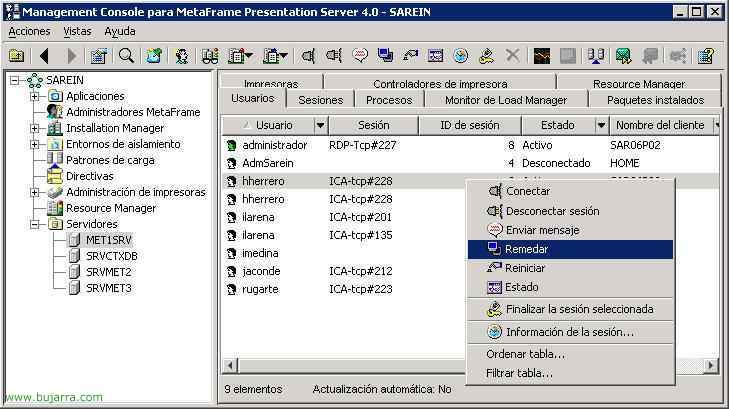Click the Administradores MetaFrame icon in tree
Image resolution: width=729 pixels, height=409 pixels.
tap(55, 112)
